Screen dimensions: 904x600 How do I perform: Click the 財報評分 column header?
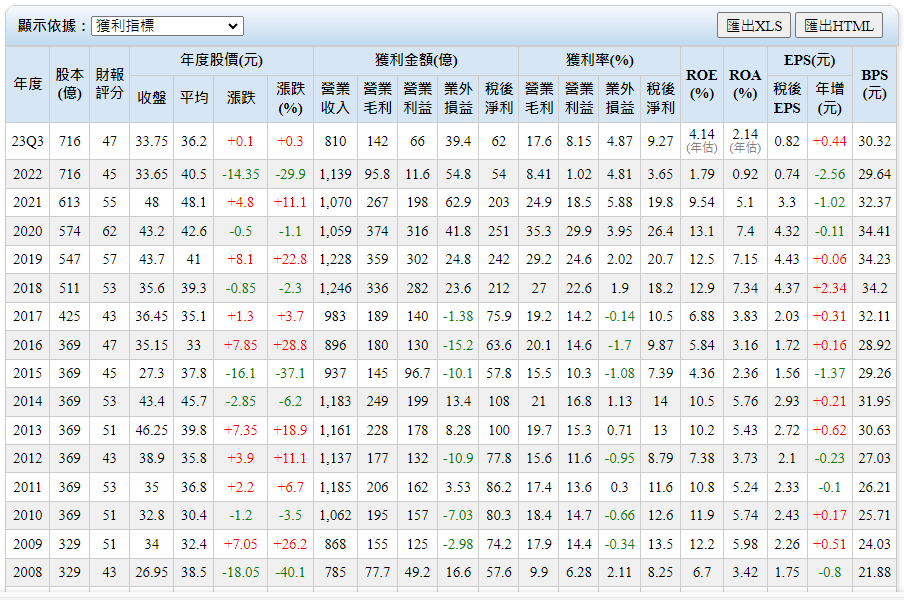110,84
